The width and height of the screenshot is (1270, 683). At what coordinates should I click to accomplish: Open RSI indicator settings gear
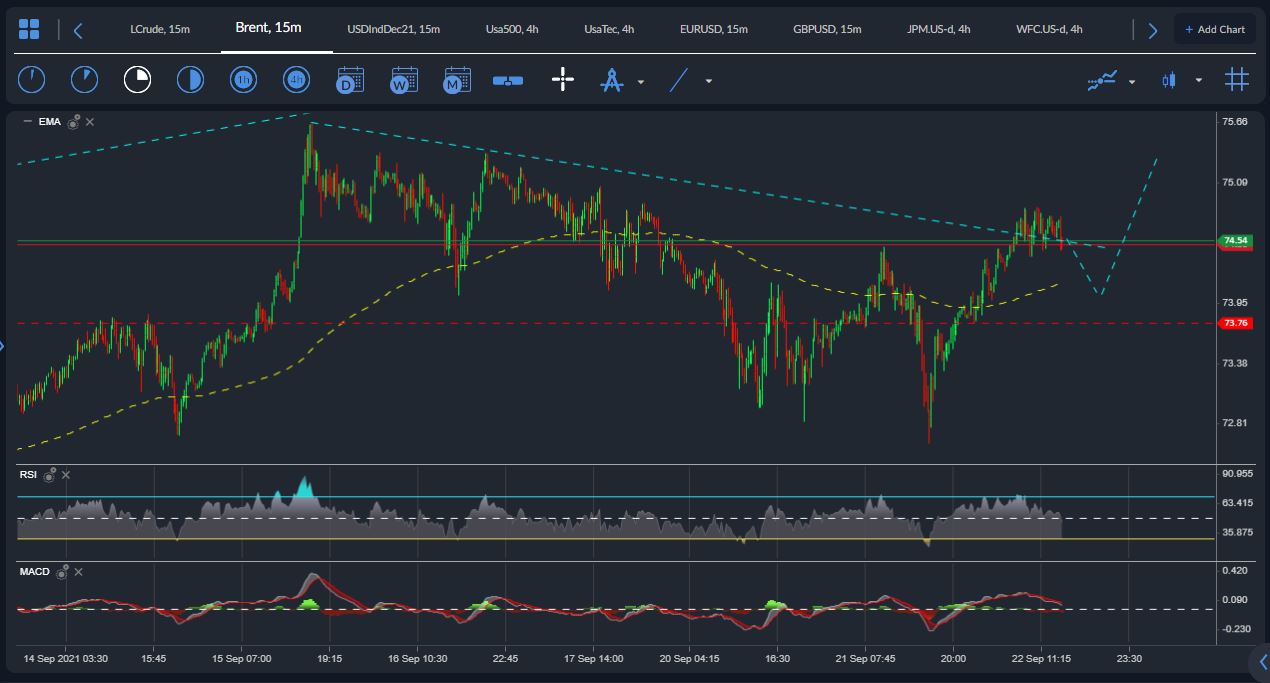(x=49, y=475)
